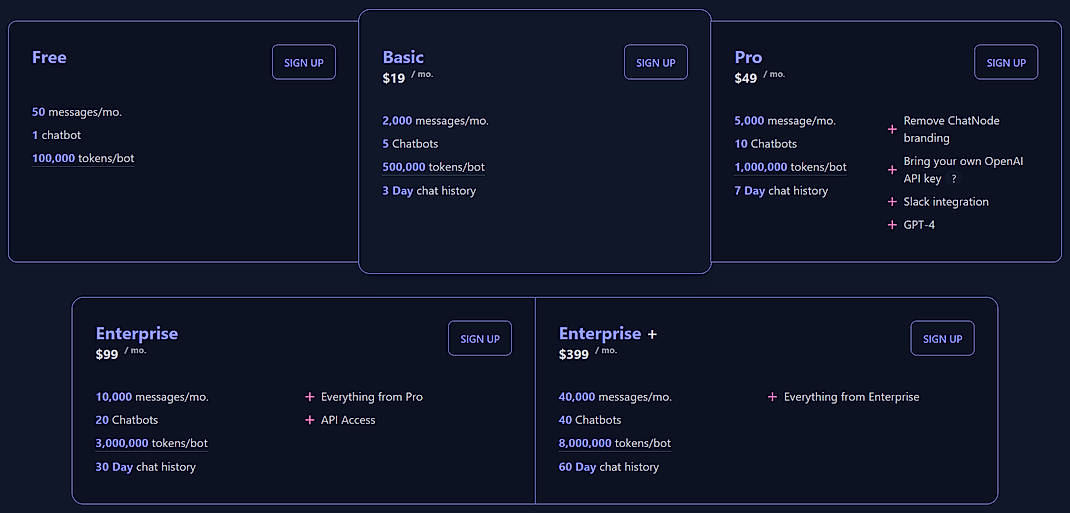Click the plus icon beside GPT-4
Screen dimensions: 1070x513
coord(892,224)
